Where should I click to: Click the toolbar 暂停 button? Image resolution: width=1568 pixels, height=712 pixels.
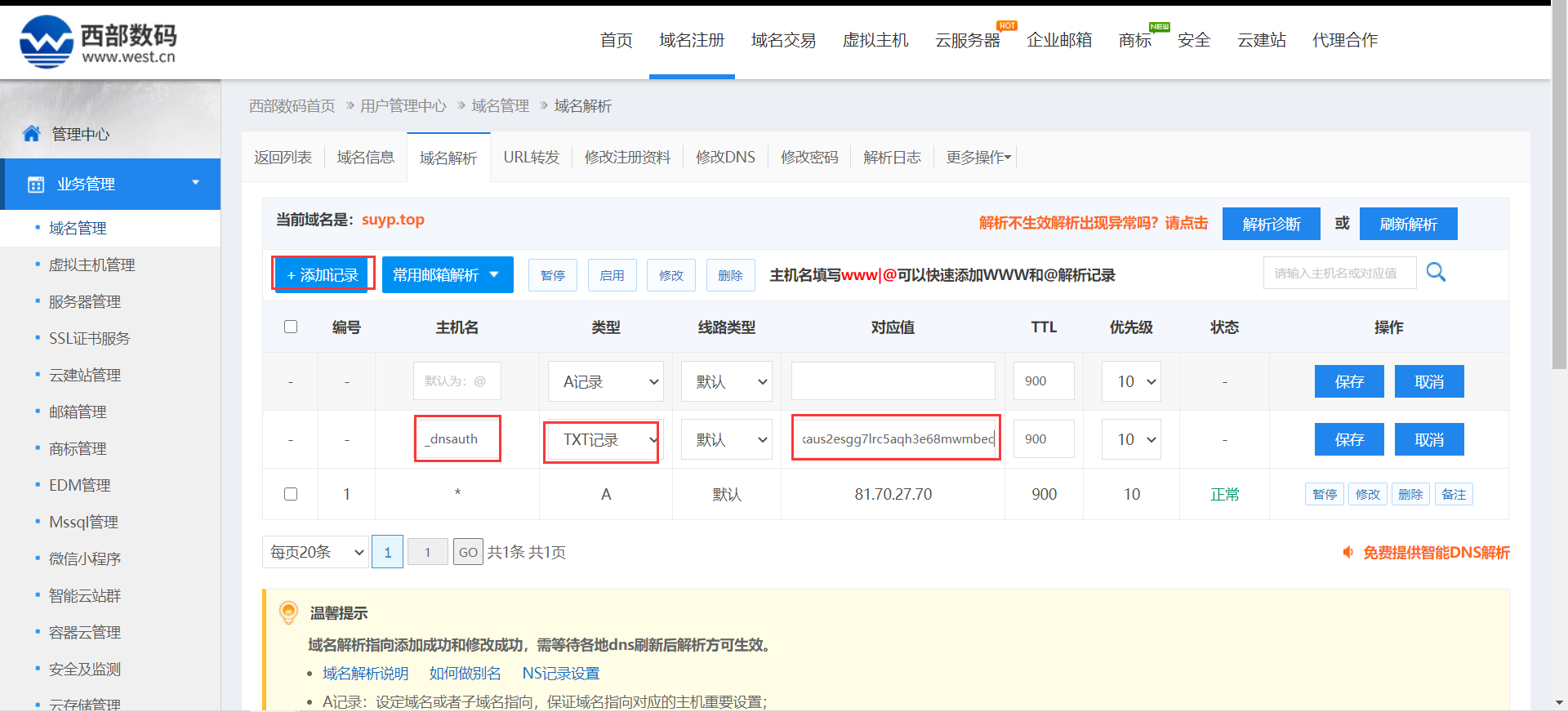(553, 275)
